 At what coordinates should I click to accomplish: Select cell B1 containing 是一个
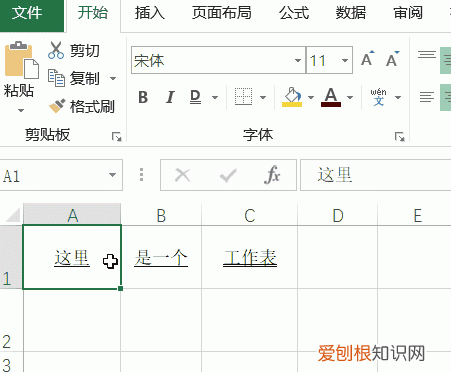click(161, 257)
